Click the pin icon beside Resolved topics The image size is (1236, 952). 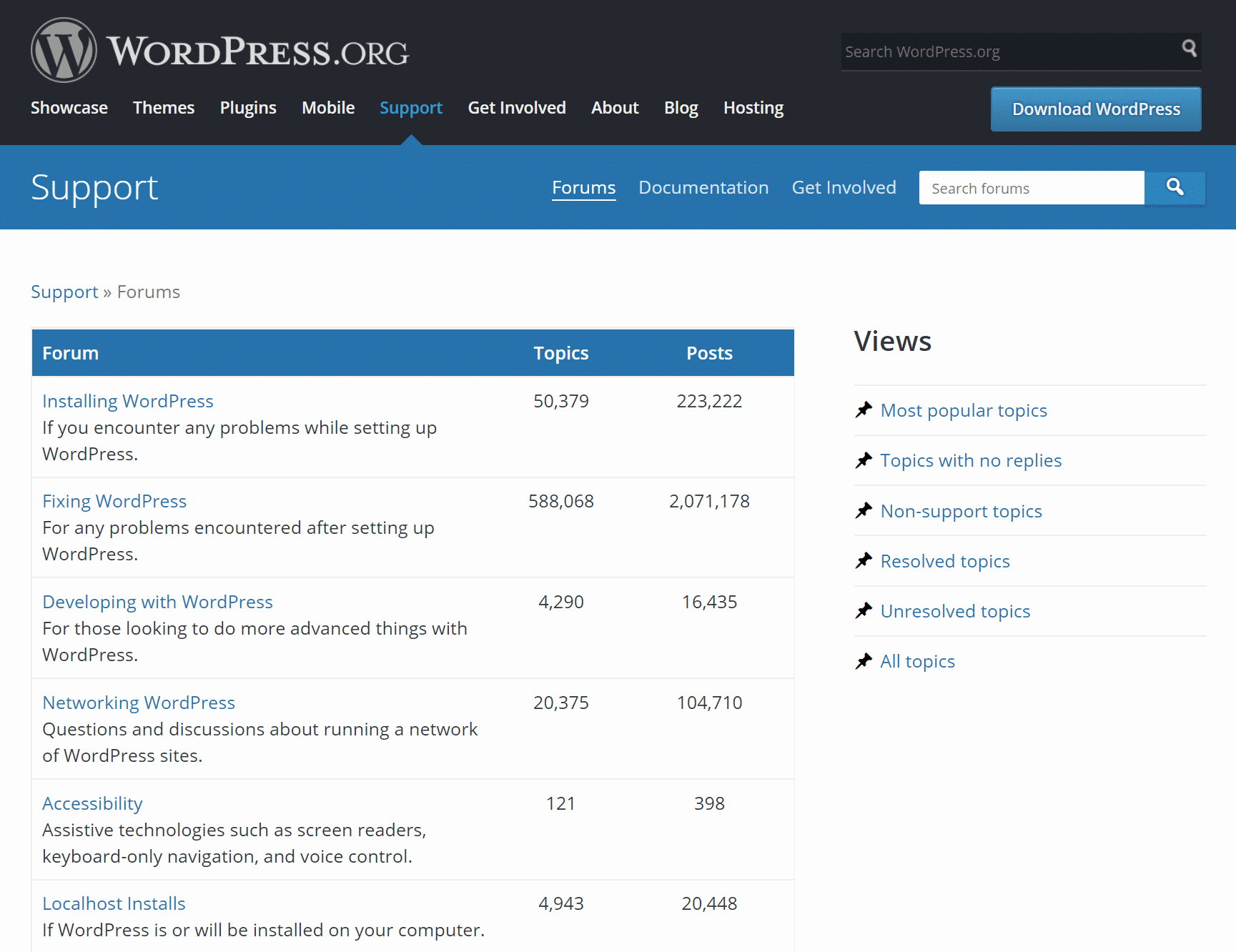tap(864, 560)
